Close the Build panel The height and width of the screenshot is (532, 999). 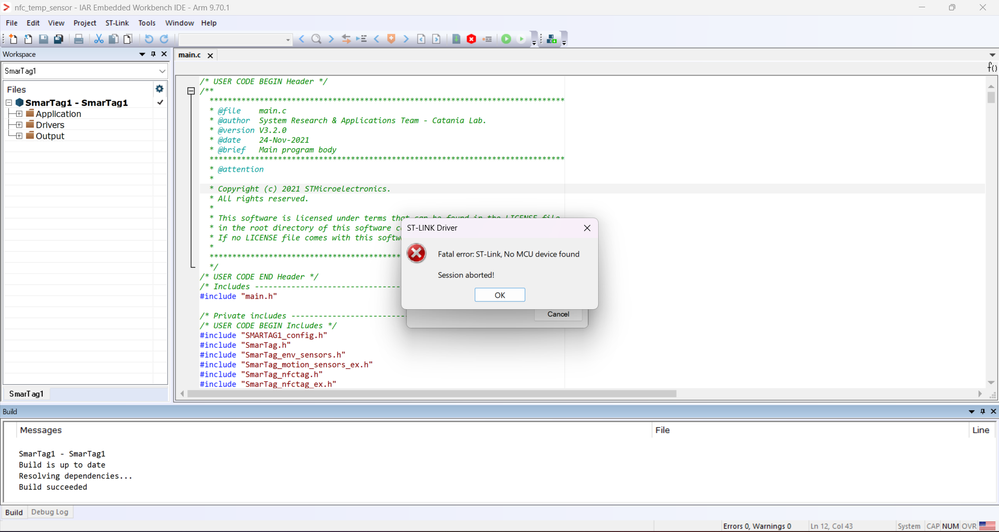[x=993, y=412]
